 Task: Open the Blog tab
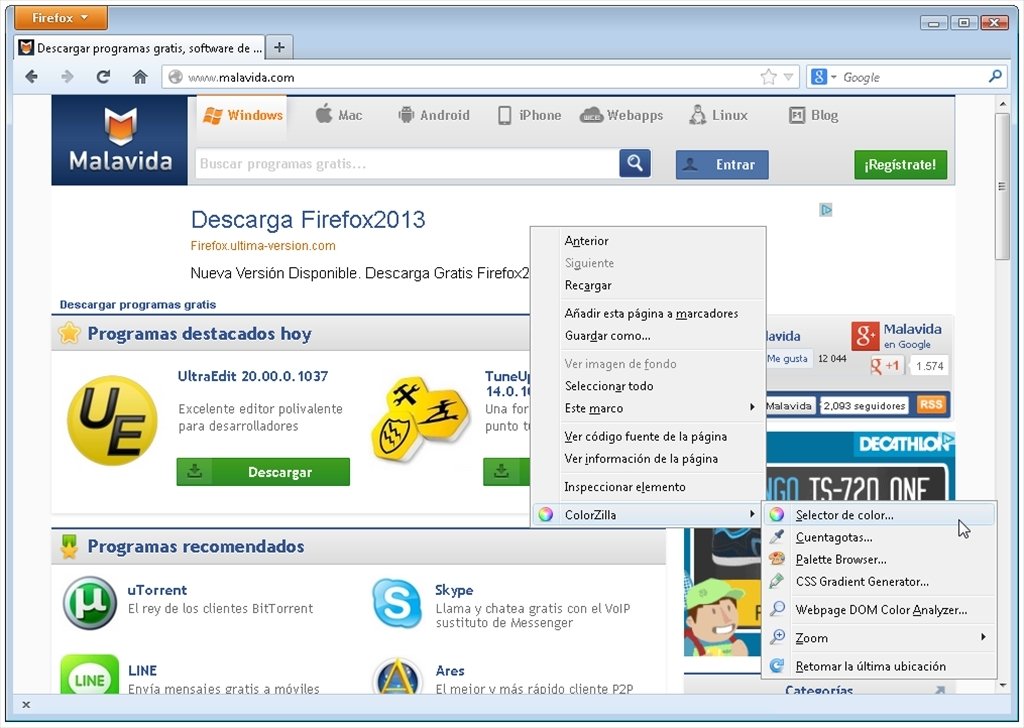pos(814,116)
